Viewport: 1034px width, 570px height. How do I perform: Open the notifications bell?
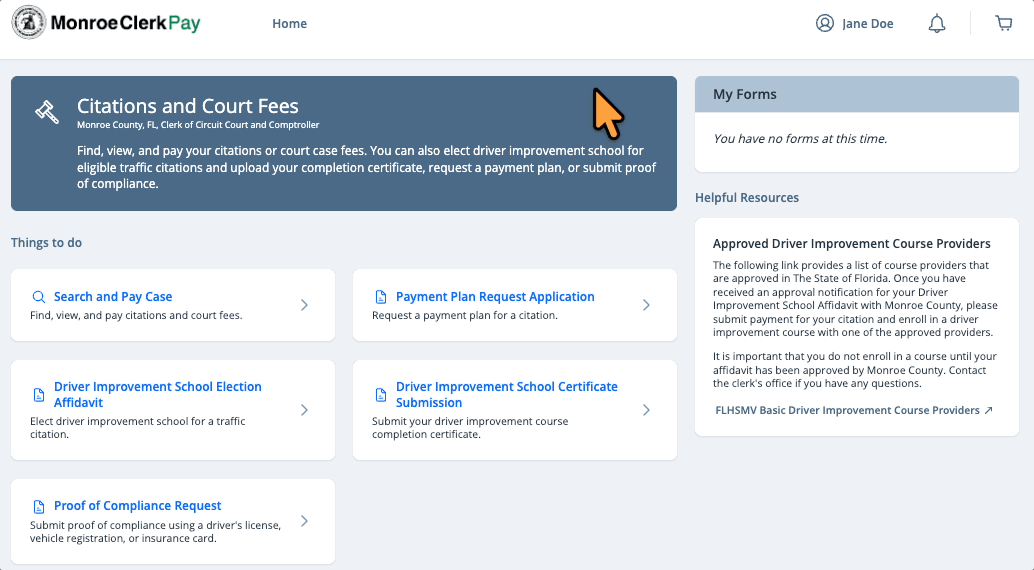(x=937, y=24)
